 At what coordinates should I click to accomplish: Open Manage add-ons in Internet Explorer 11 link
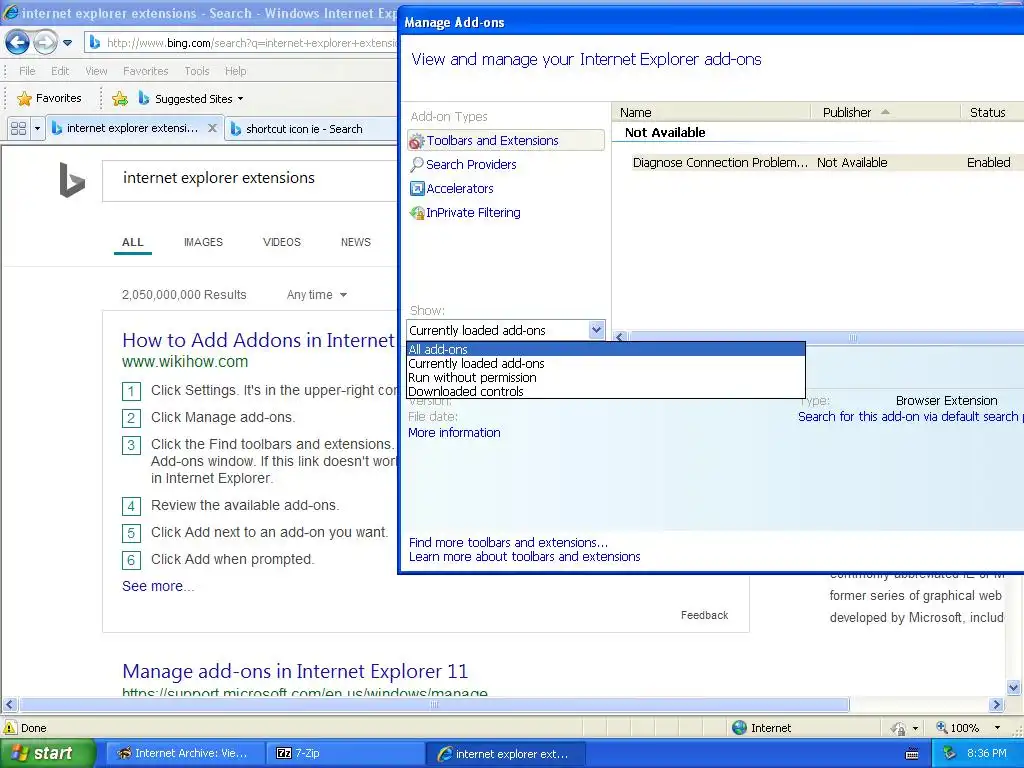click(295, 671)
